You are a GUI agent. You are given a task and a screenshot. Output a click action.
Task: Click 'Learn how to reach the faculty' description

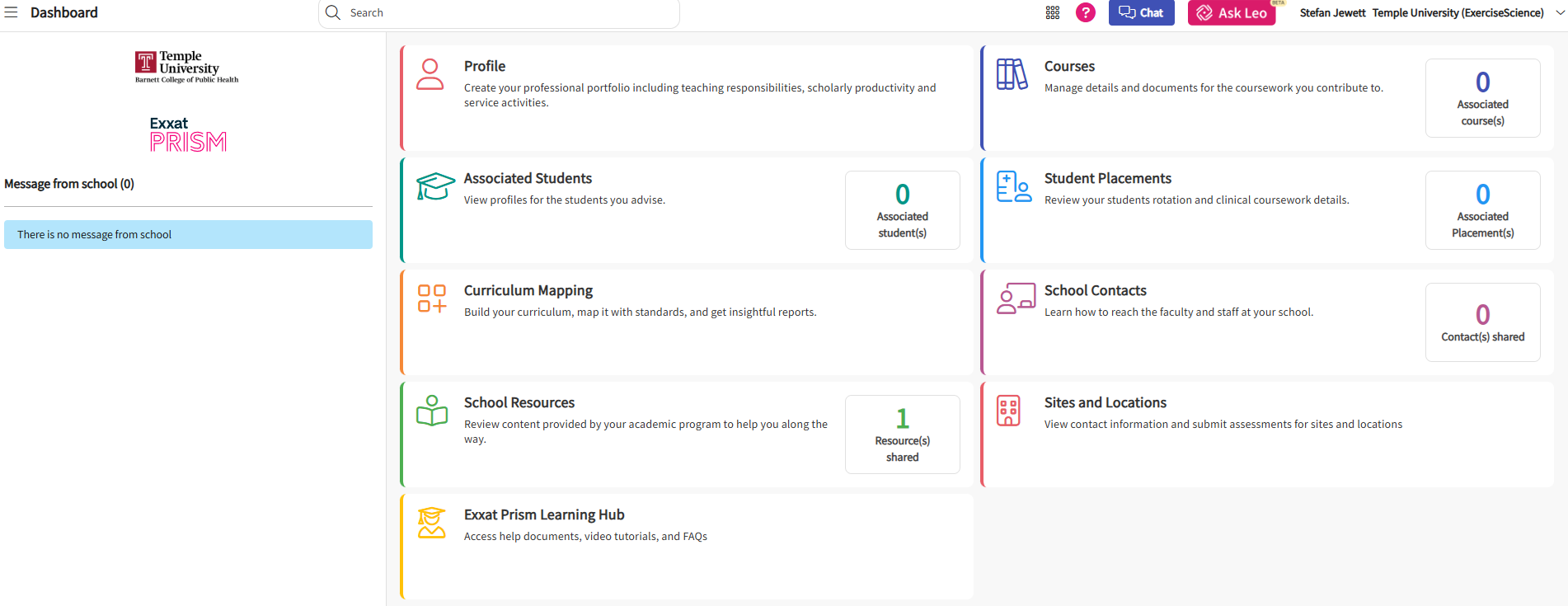(x=1179, y=312)
